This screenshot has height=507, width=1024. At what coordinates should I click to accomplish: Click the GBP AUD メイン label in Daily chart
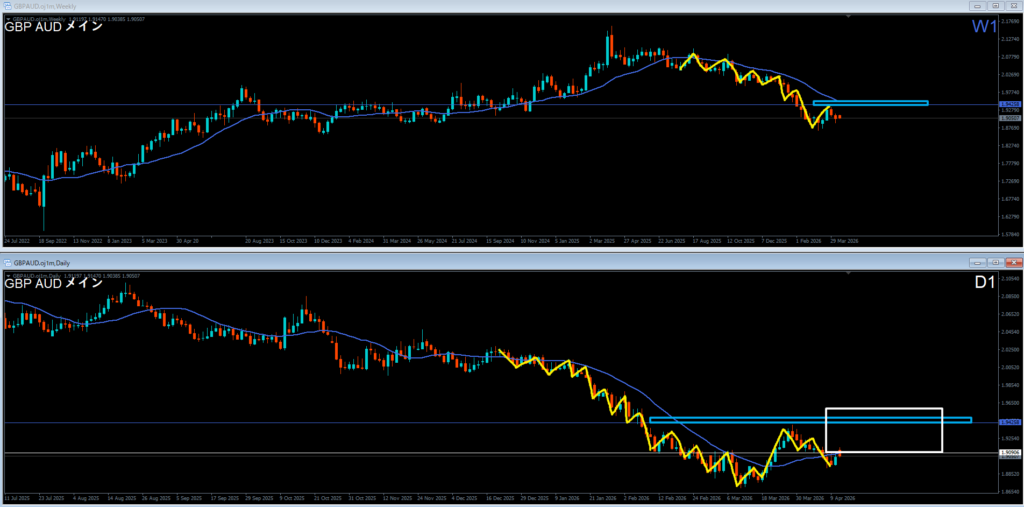tap(54, 284)
